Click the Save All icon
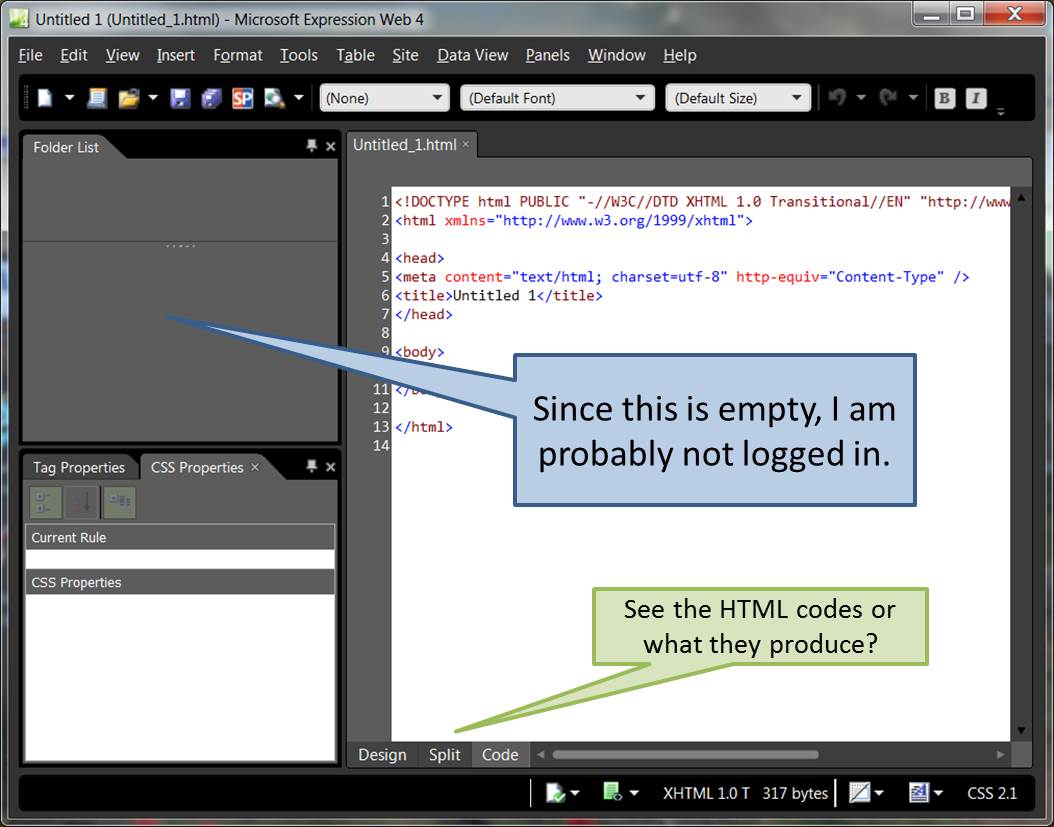Image resolution: width=1054 pixels, height=827 pixels. pos(211,98)
